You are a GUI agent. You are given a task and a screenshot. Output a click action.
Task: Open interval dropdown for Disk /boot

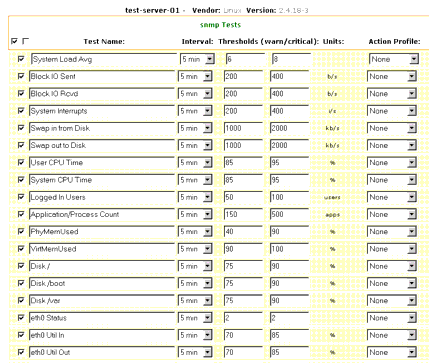tap(195, 284)
